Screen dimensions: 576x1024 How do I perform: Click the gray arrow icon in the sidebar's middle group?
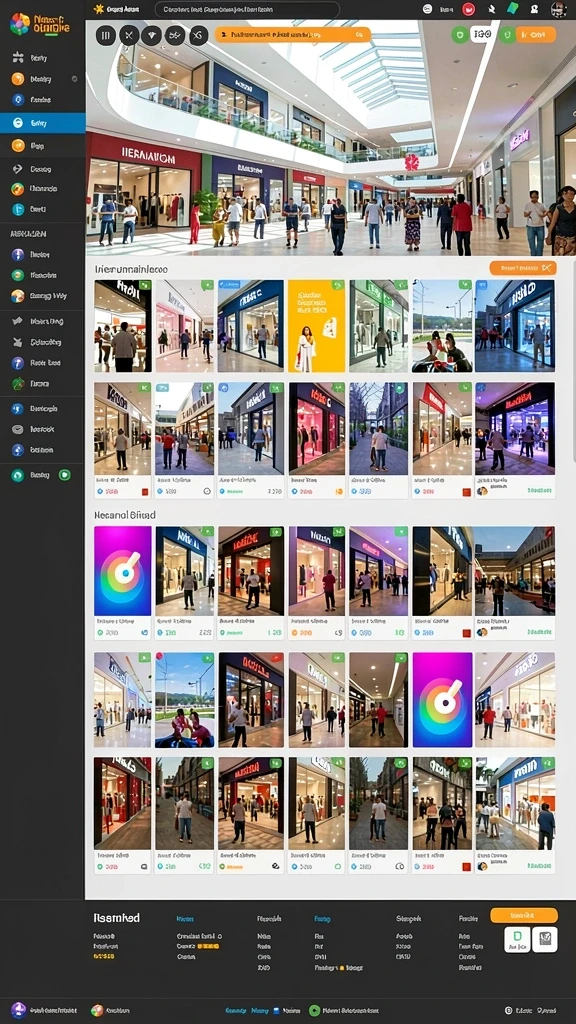pyautogui.click(x=18, y=321)
